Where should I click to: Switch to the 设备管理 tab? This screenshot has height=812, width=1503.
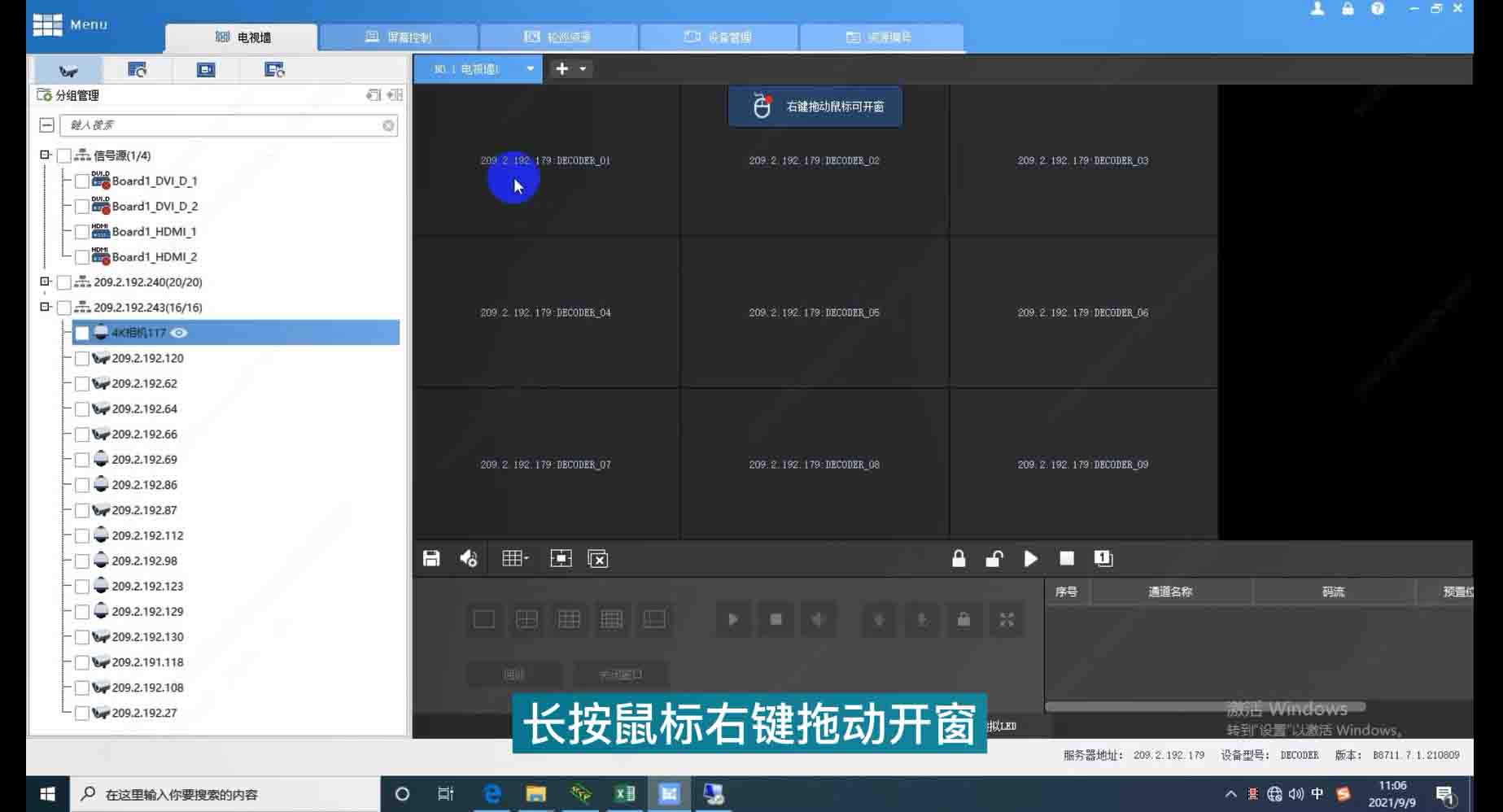pyautogui.click(x=718, y=37)
